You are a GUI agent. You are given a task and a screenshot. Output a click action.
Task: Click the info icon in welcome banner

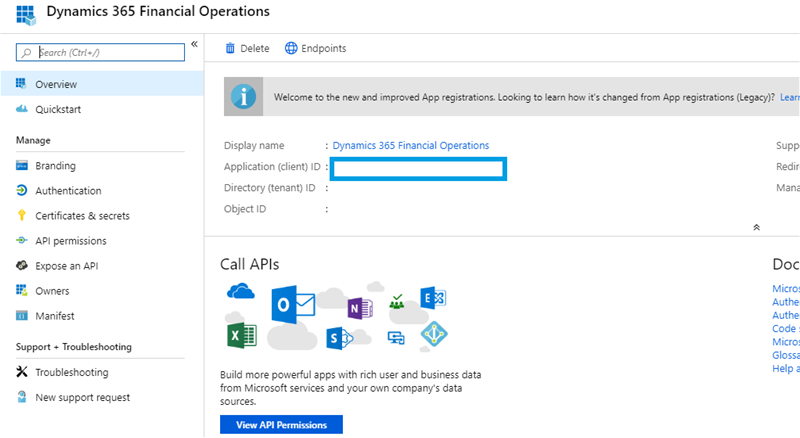pos(241,97)
